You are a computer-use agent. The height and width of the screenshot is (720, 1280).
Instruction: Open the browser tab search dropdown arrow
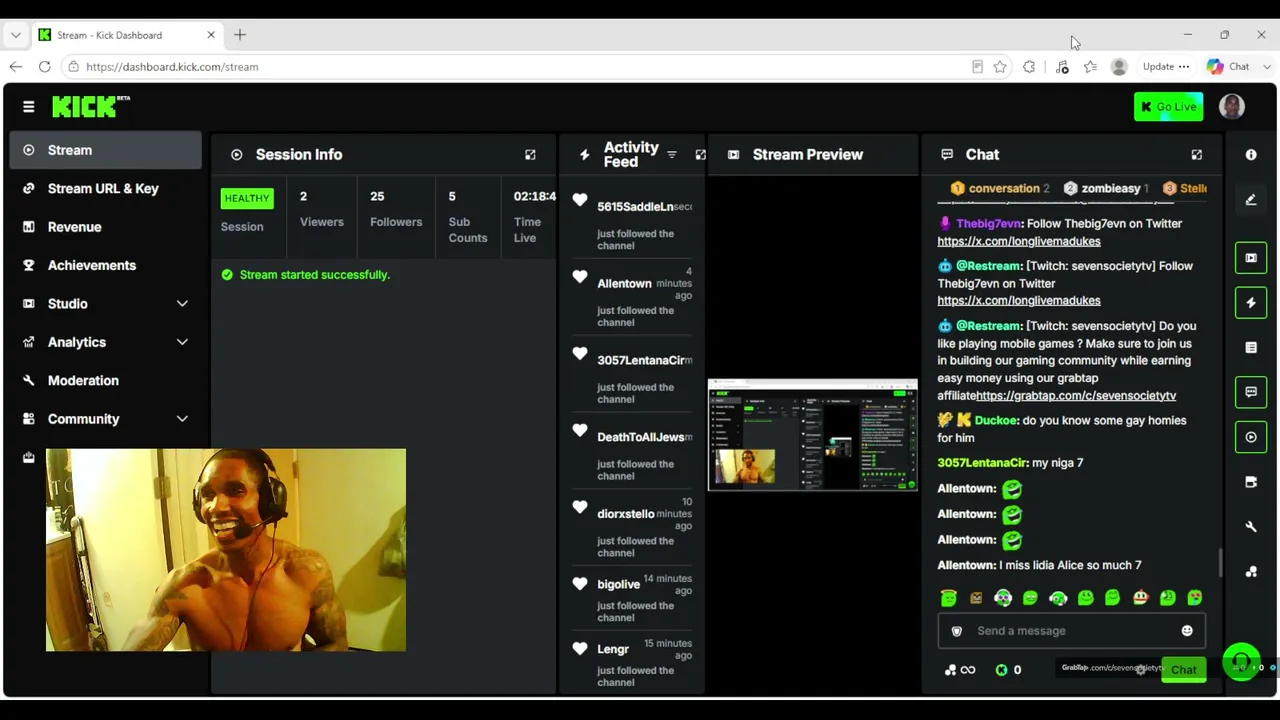coord(16,35)
